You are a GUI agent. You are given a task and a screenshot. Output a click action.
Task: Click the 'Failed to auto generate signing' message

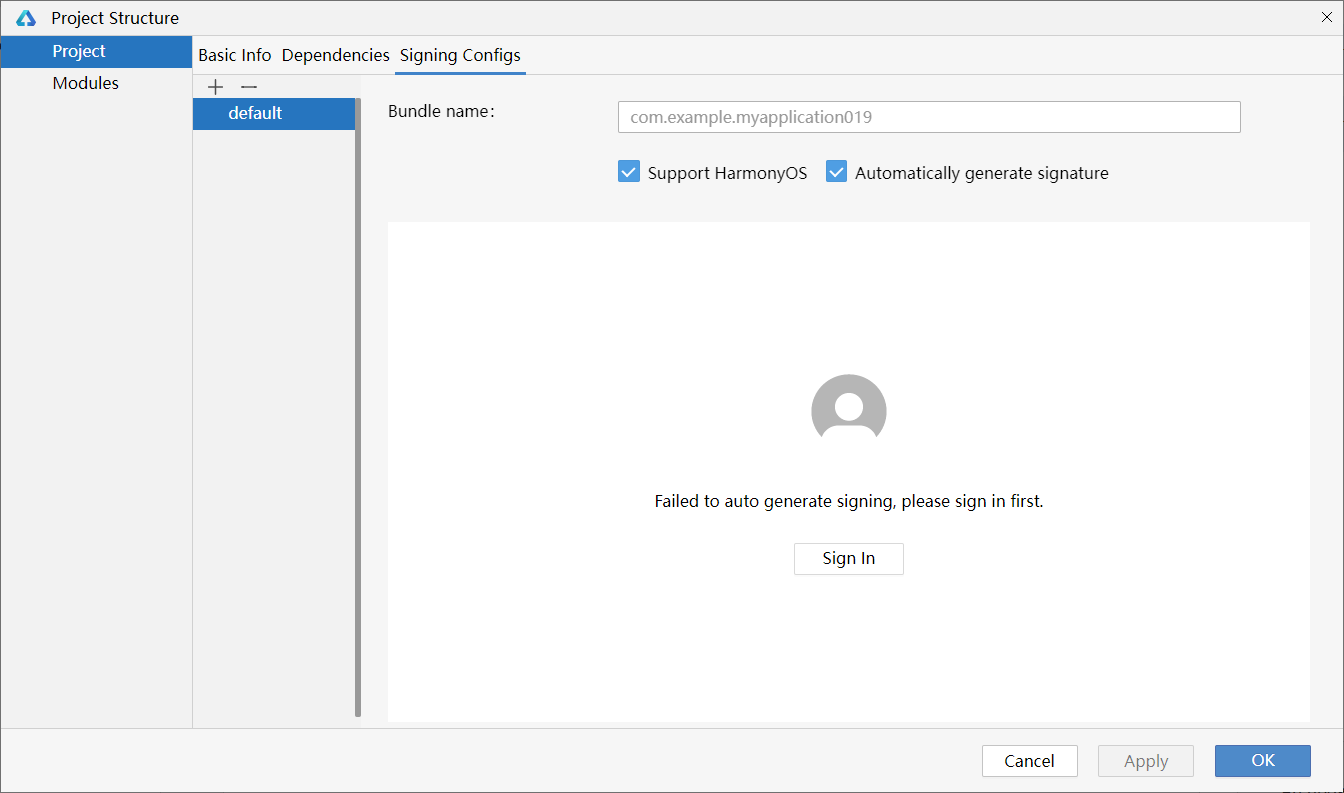click(x=848, y=501)
